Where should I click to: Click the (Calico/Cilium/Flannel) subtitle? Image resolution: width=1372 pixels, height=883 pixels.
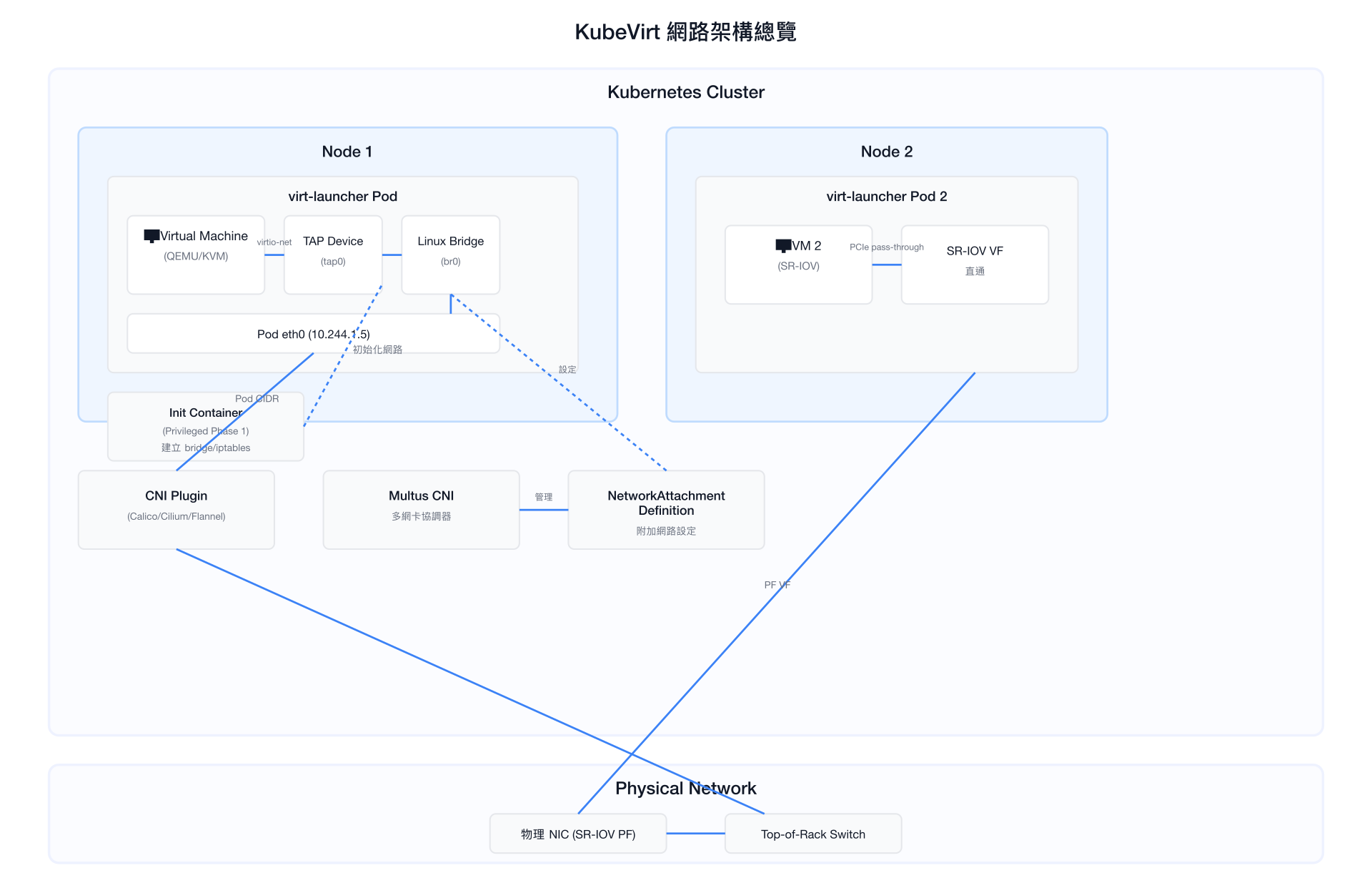[x=177, y=516]
